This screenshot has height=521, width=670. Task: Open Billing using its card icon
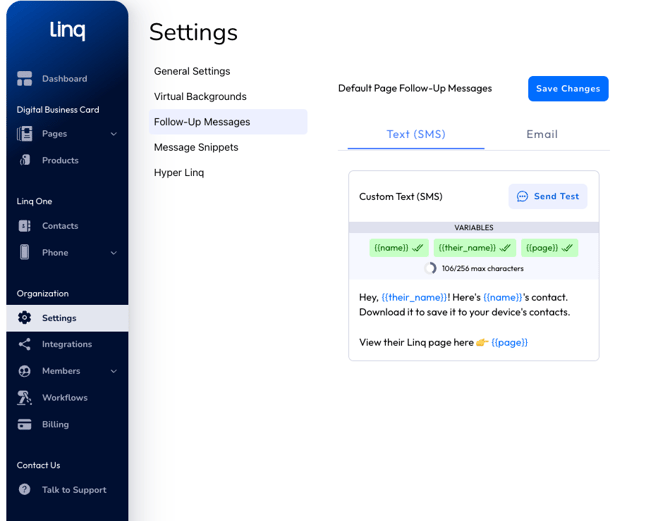point(25,424)
